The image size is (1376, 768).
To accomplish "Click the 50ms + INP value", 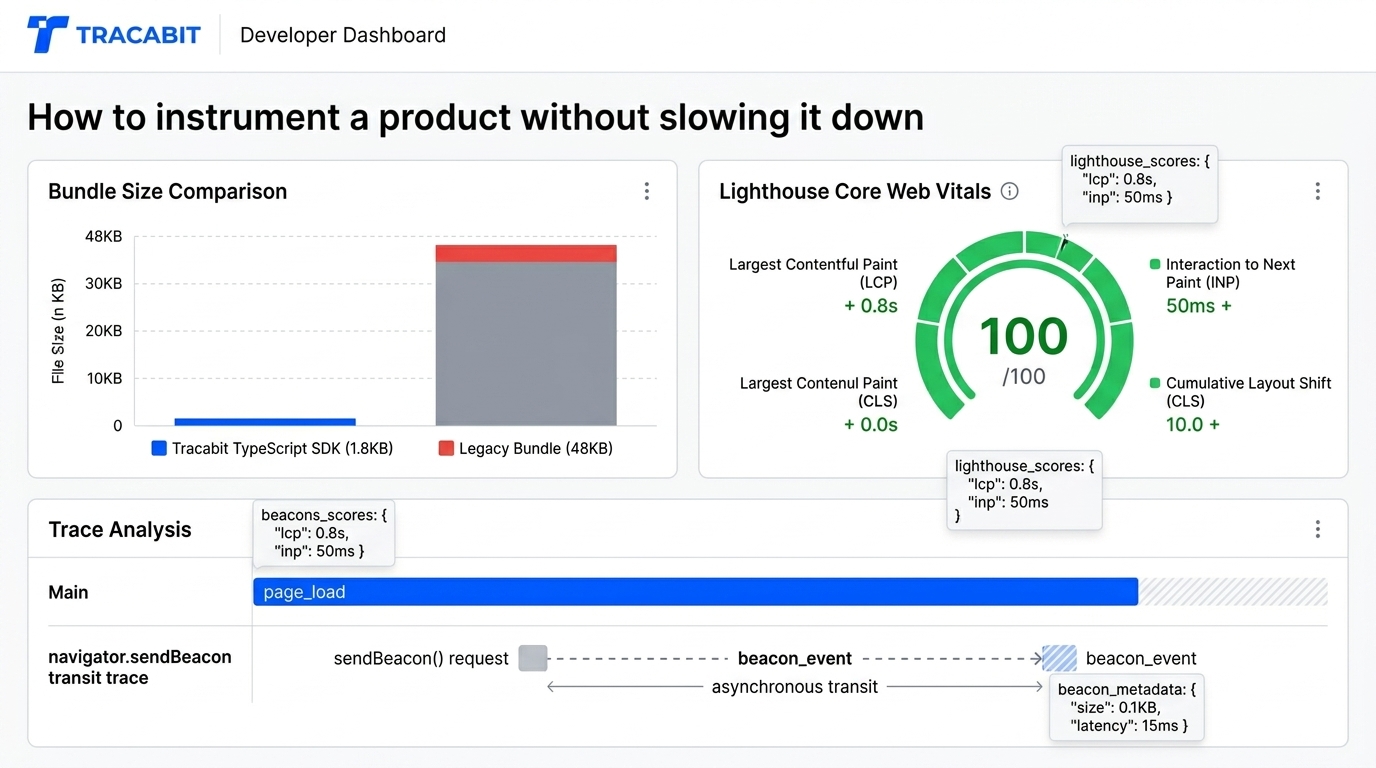I will (1199, 306).
